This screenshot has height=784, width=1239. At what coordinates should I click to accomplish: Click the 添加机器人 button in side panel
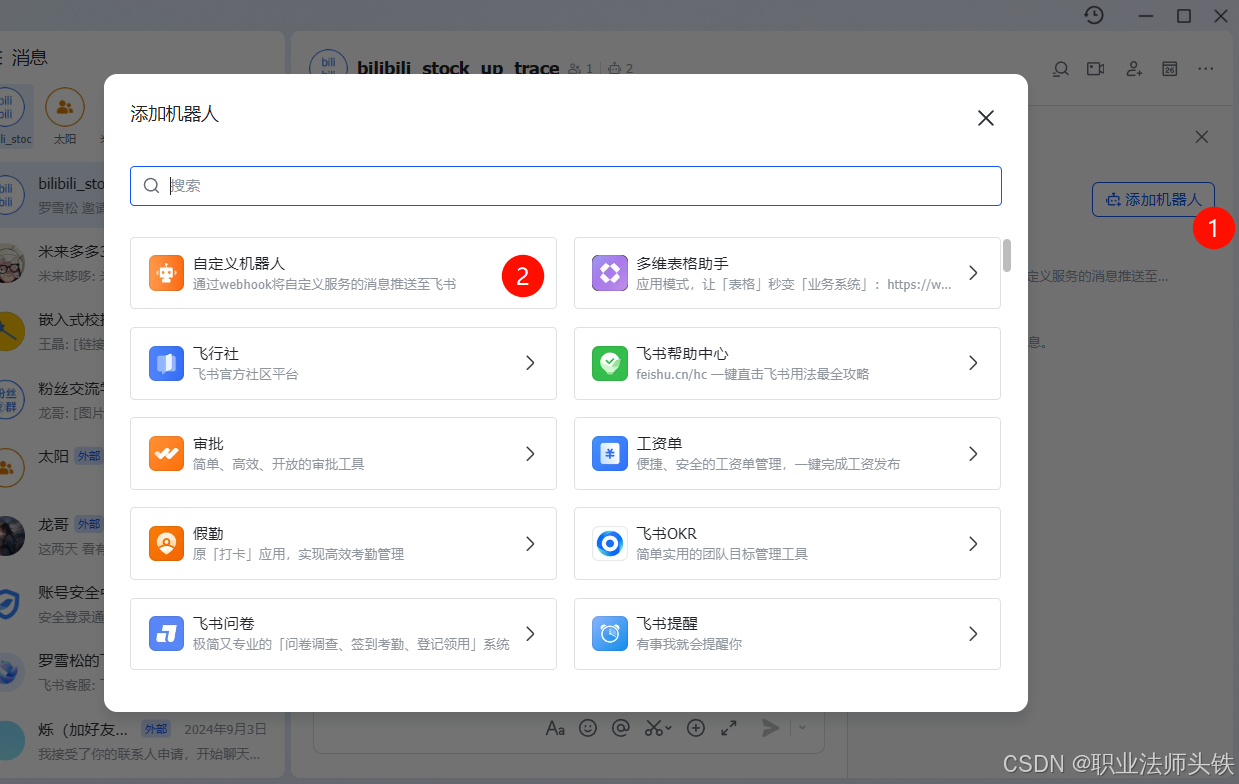coord(1153,200)
